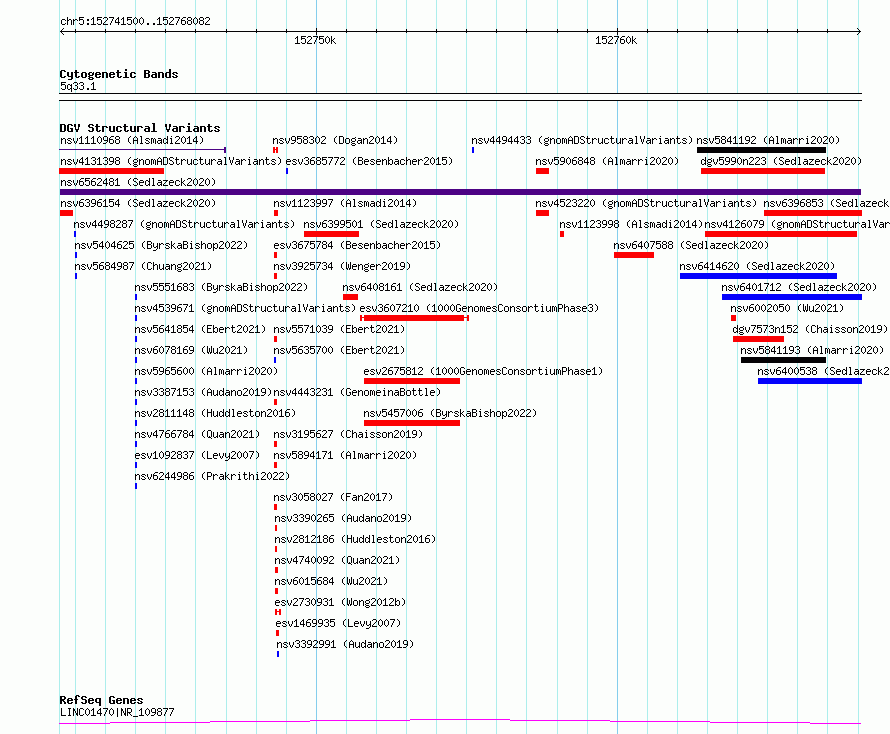Open esv1092837 (Levy2007) label
The height and width of the screenshot is (734, 890).
pos(197,455)
